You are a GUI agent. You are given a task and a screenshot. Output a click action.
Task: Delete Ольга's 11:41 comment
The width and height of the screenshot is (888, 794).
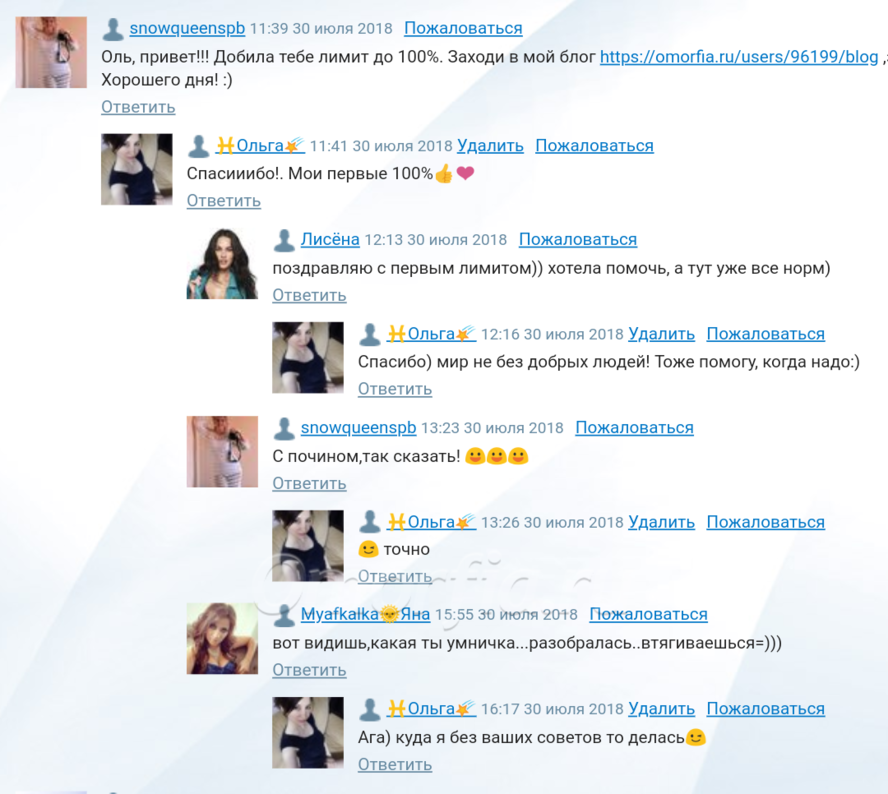pyautogui.click(x=490, y=146)
